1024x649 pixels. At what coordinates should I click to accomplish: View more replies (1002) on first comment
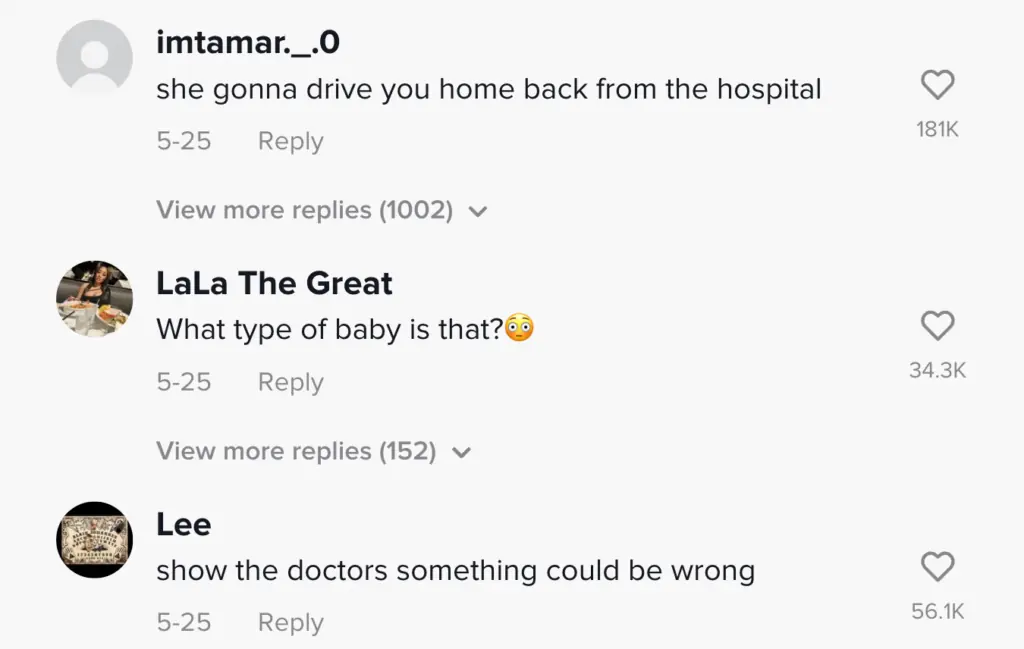[304, 211]
